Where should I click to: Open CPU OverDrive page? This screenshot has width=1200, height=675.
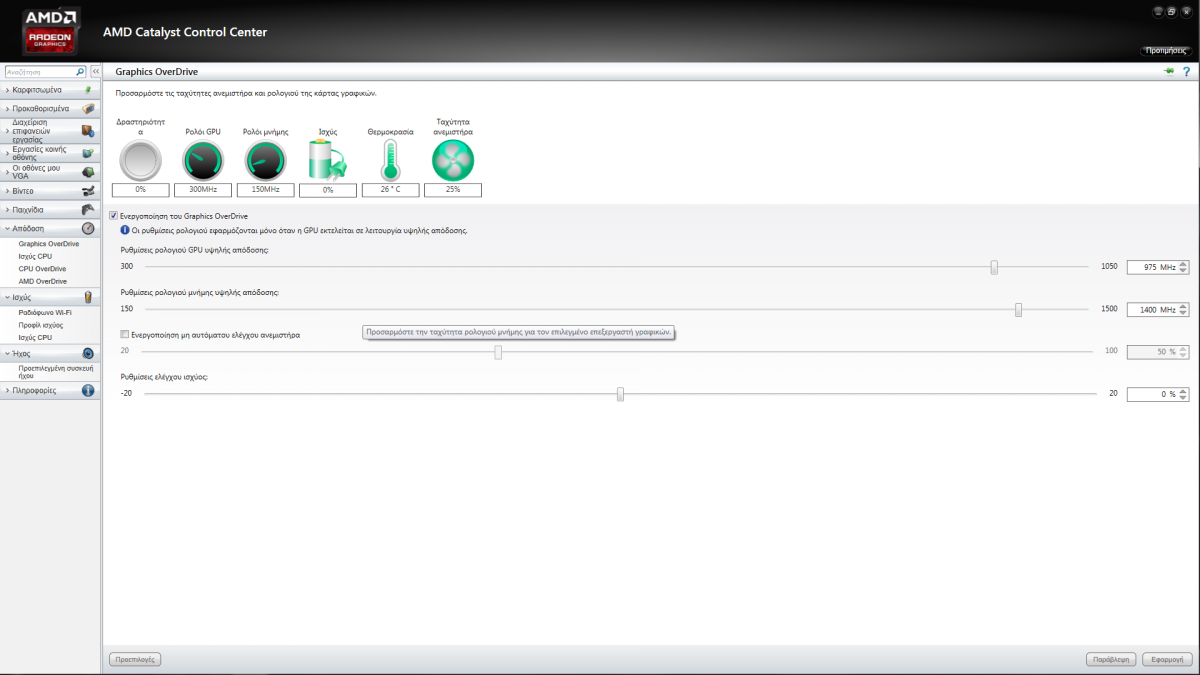pos(43,269)
